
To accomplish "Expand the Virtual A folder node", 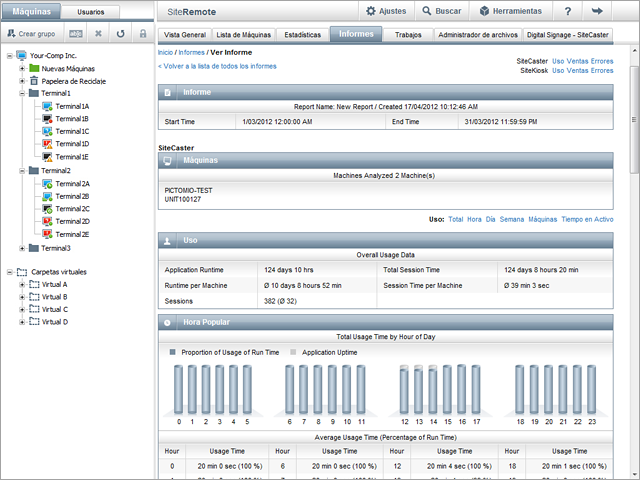I will 22,285.
